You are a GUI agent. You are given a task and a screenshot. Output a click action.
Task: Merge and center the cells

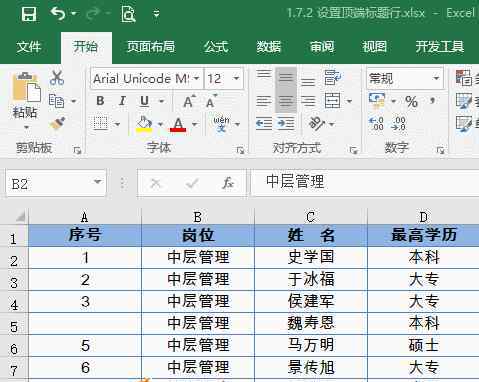click(x=332, y=101)
